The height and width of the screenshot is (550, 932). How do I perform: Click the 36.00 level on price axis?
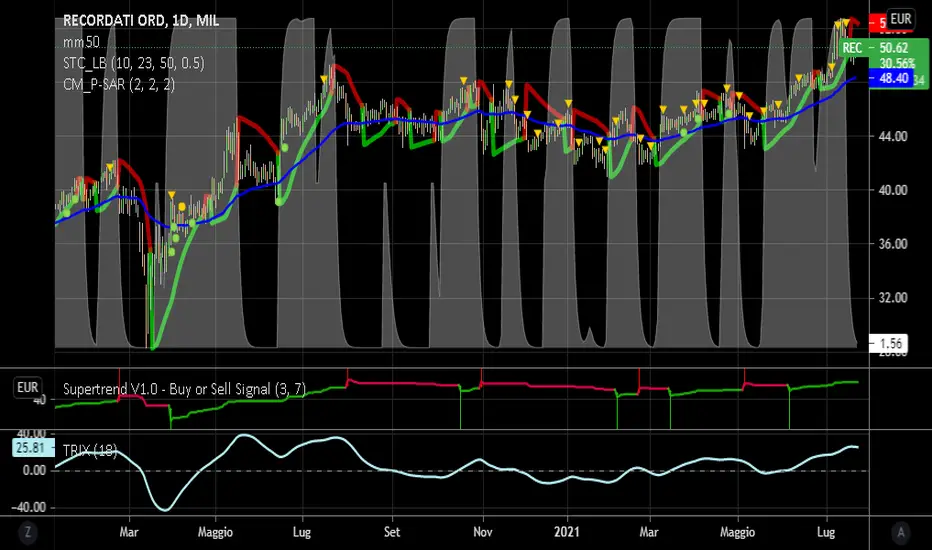(892, 244)
